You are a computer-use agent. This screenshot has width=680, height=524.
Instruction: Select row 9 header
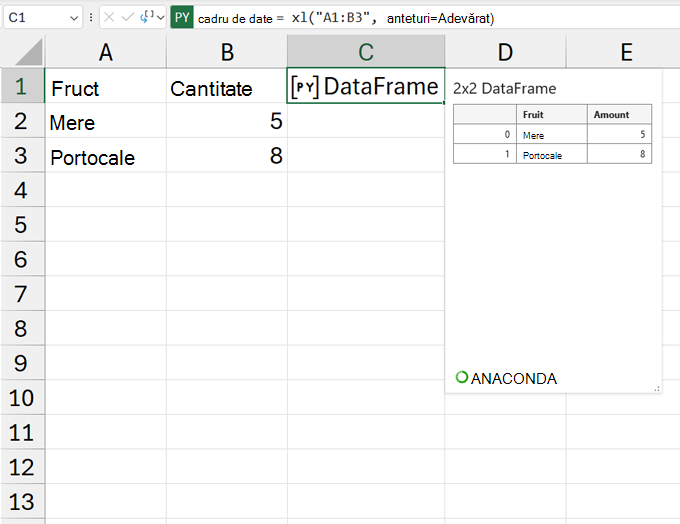(23, 363)
